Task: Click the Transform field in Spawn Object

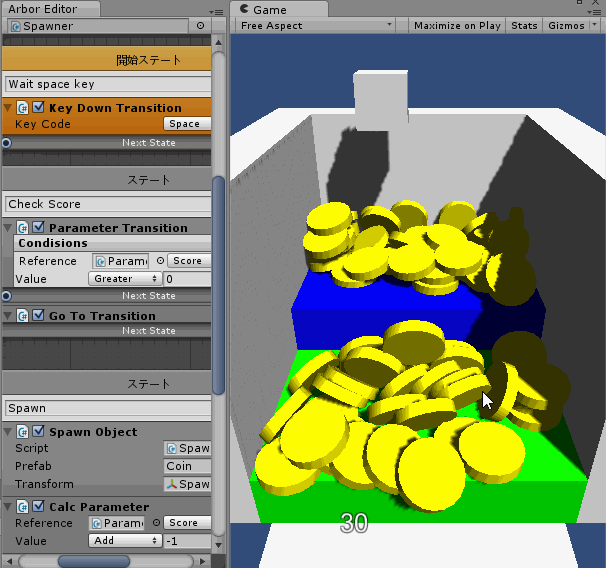Action: tap(187, 484)
